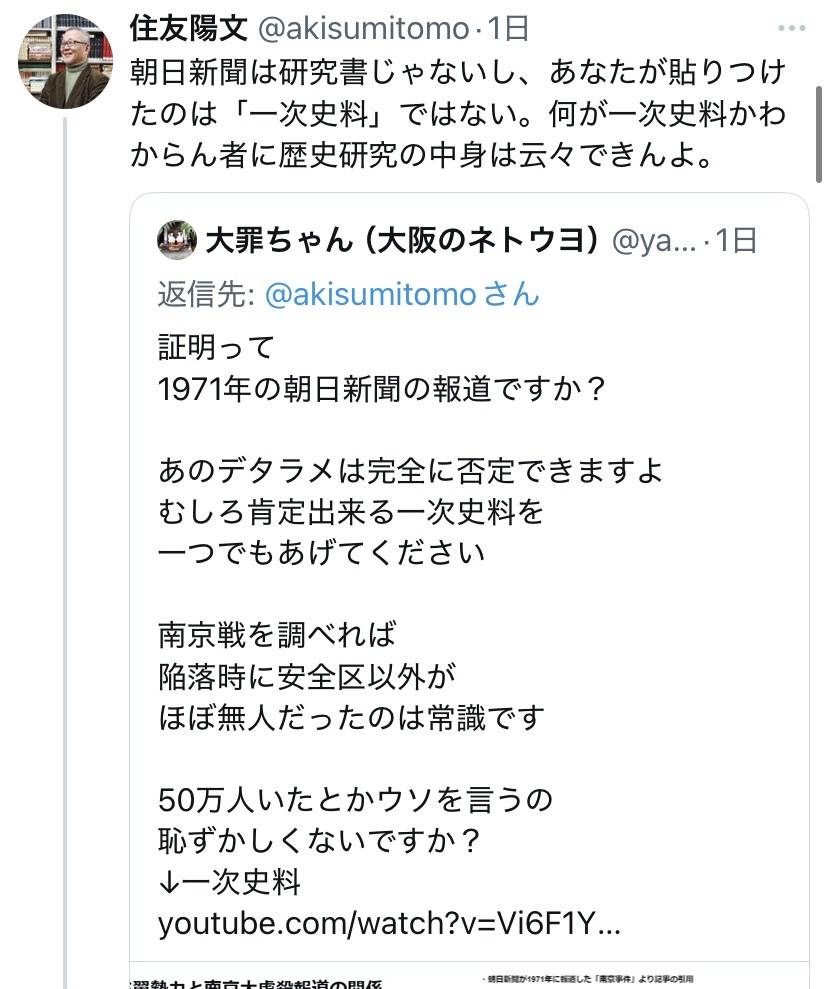
Task: Open 住友陽文's profile avatar
Action: click(66, 61)
